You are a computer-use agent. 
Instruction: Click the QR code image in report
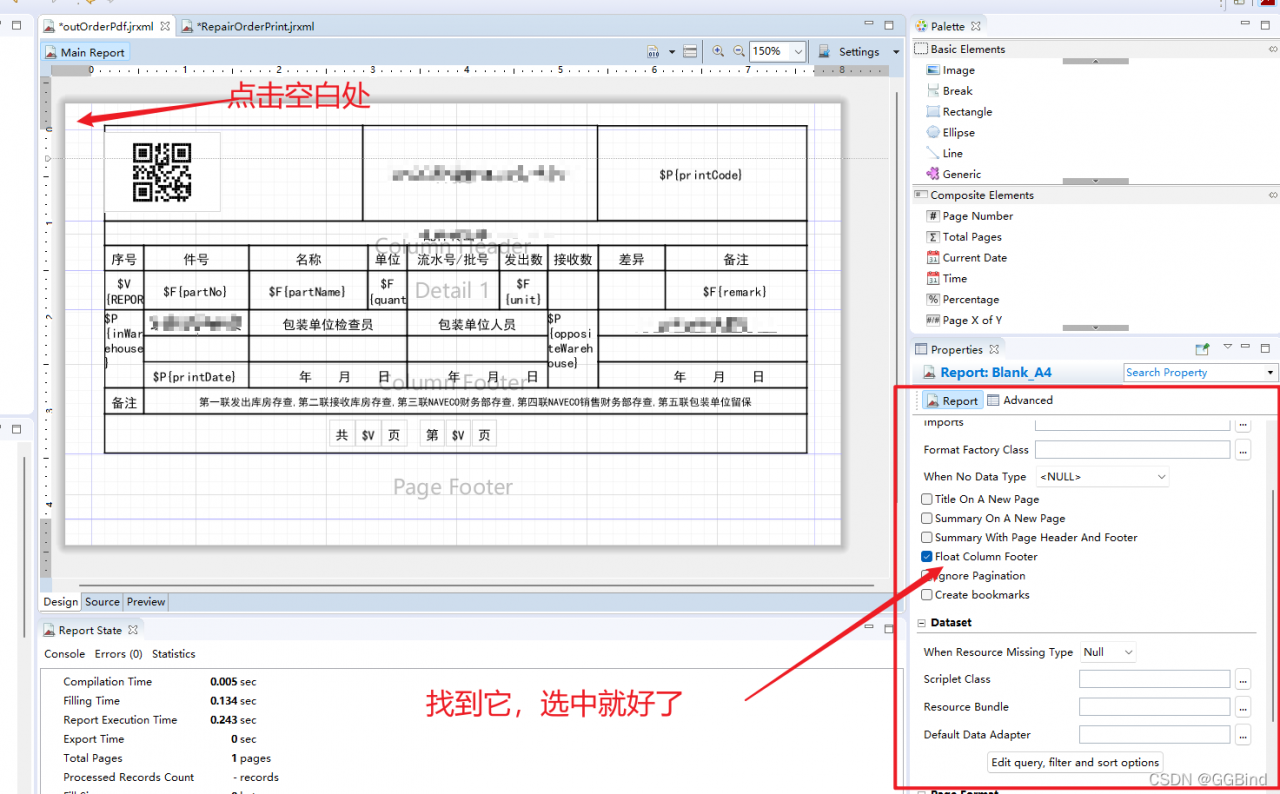pos(162,171)
